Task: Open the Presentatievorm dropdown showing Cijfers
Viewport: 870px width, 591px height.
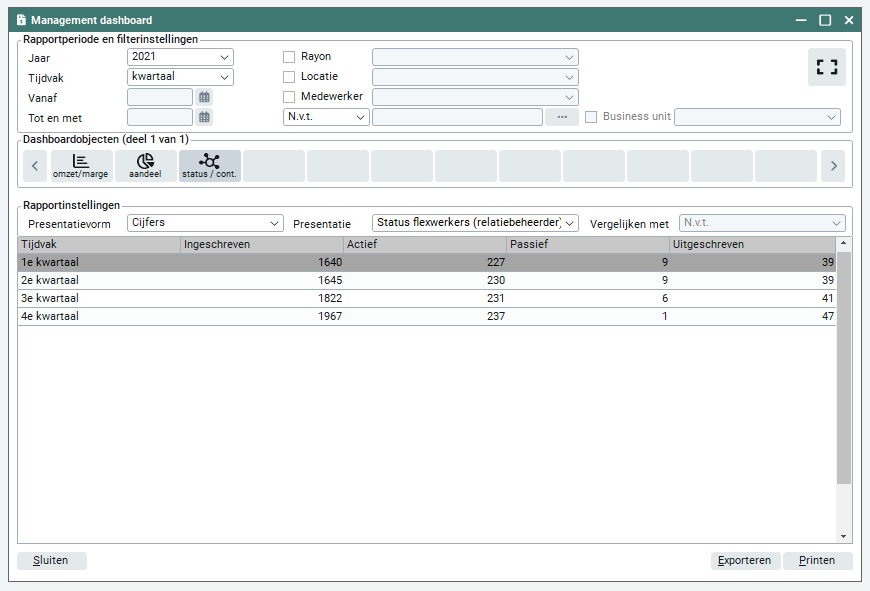Action: click(205, 223)
